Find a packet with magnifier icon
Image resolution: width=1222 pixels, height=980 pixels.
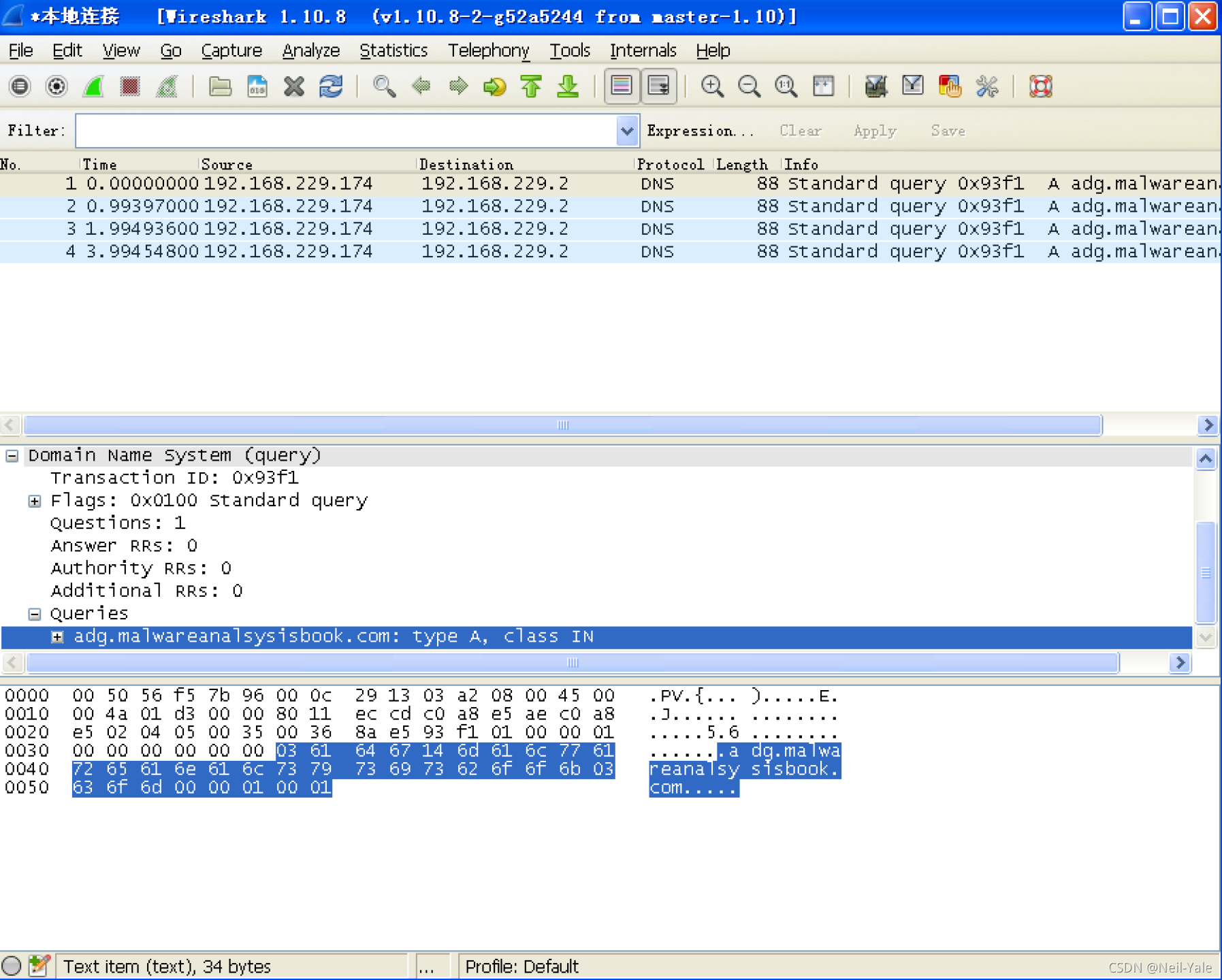tap(384, 86)
